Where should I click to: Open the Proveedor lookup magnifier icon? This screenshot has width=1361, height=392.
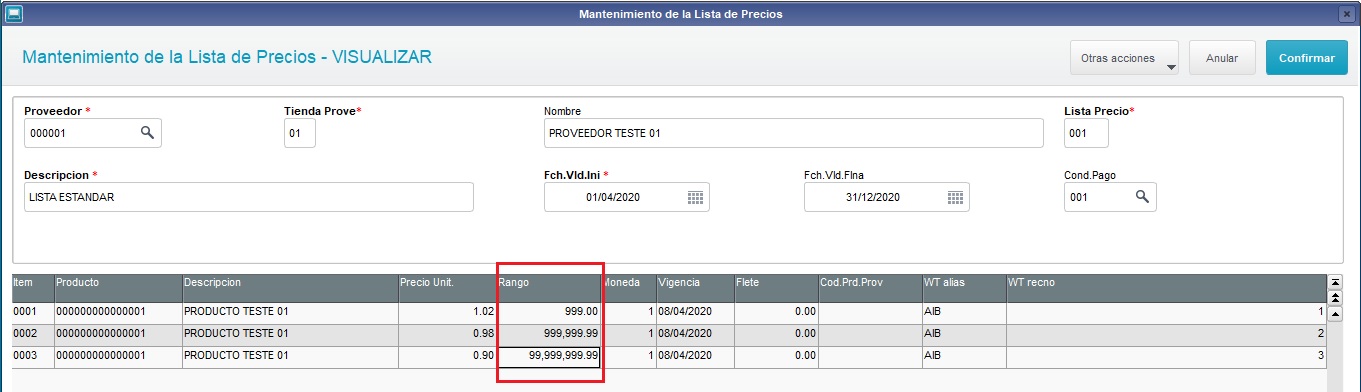146,133
